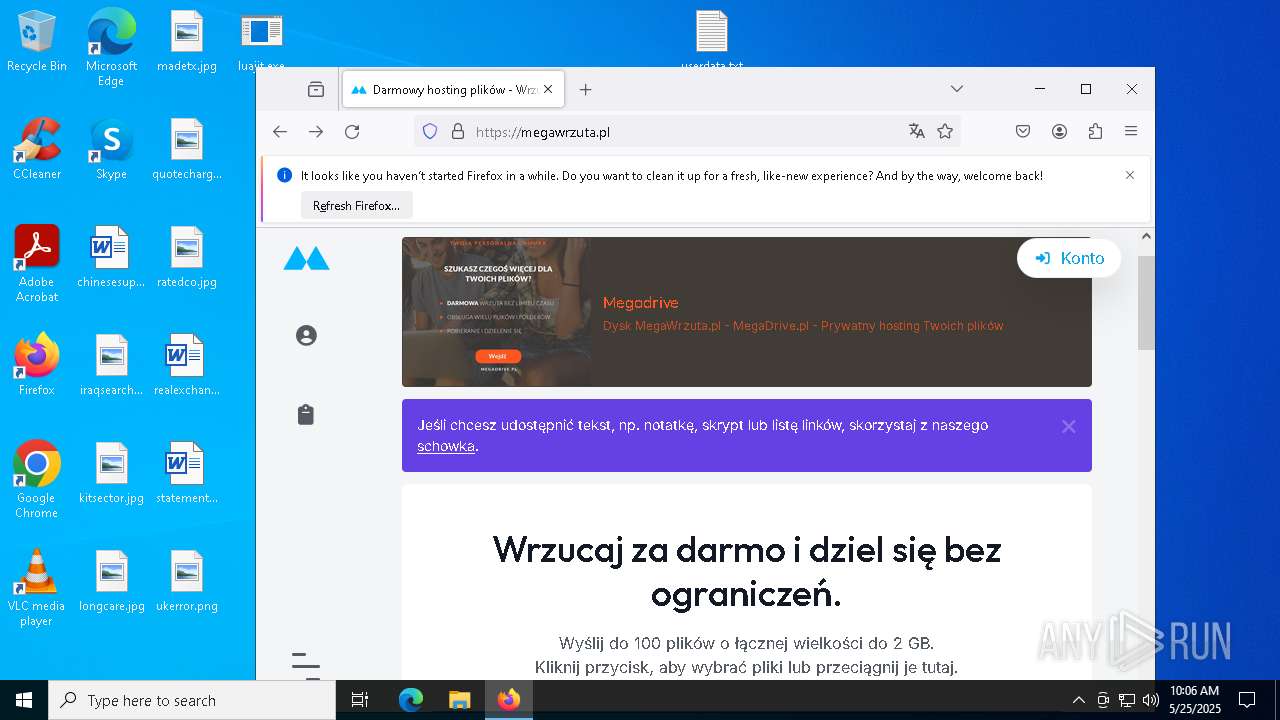Select longcare.jpg file on desktop
The image size is (1280, 720).
pyautogui.click(x=111, y=581)
